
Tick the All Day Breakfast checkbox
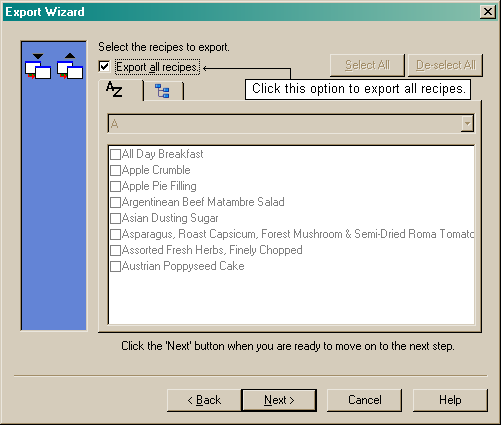point(115,154)
